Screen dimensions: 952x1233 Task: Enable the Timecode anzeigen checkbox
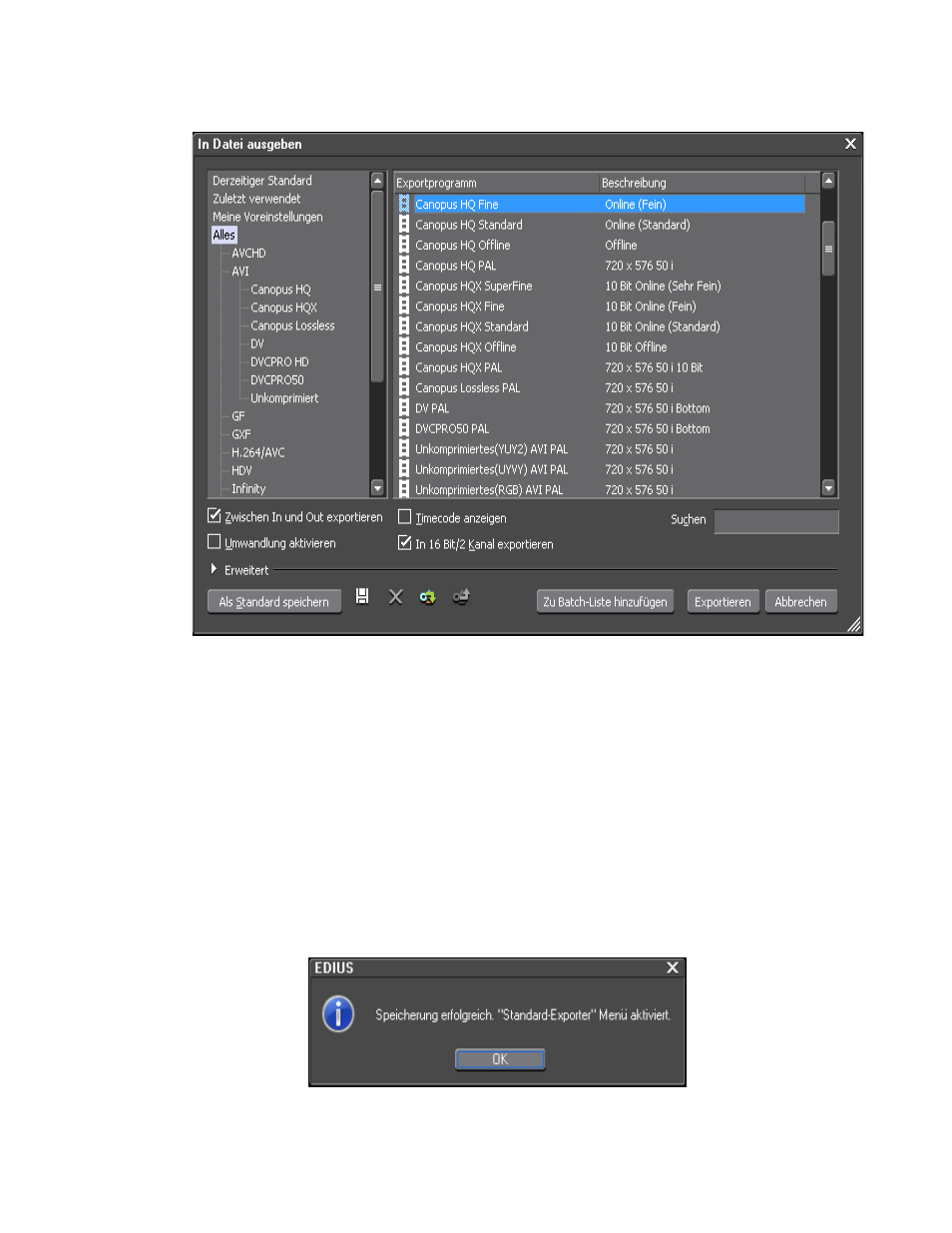pos(405,517)
